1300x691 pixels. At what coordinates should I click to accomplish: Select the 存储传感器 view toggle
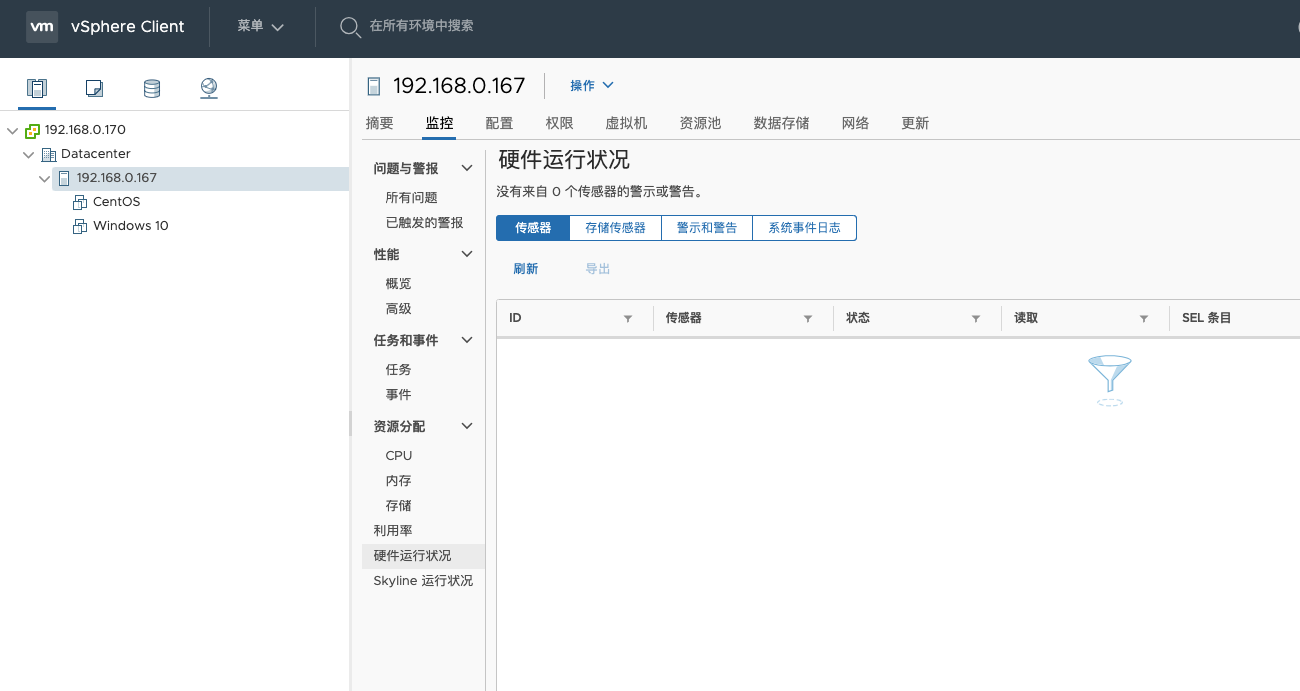point(615,228)
